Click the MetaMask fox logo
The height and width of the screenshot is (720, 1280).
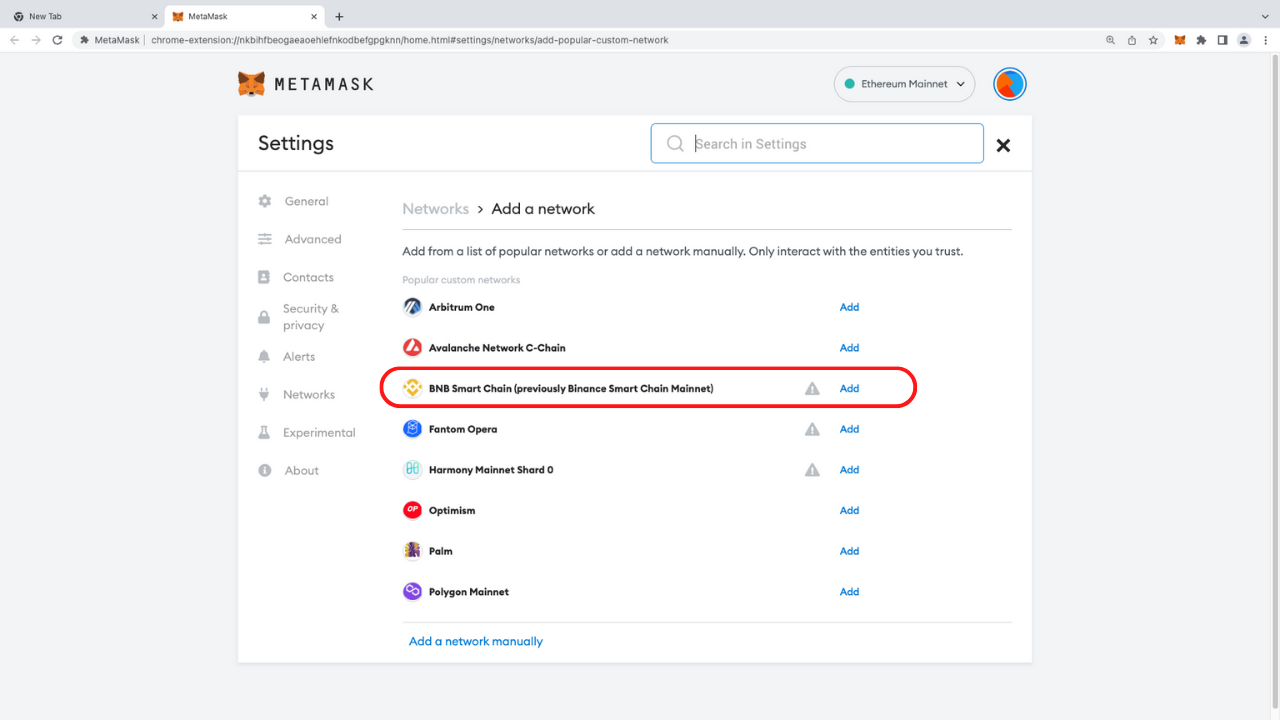pos(251,84)
